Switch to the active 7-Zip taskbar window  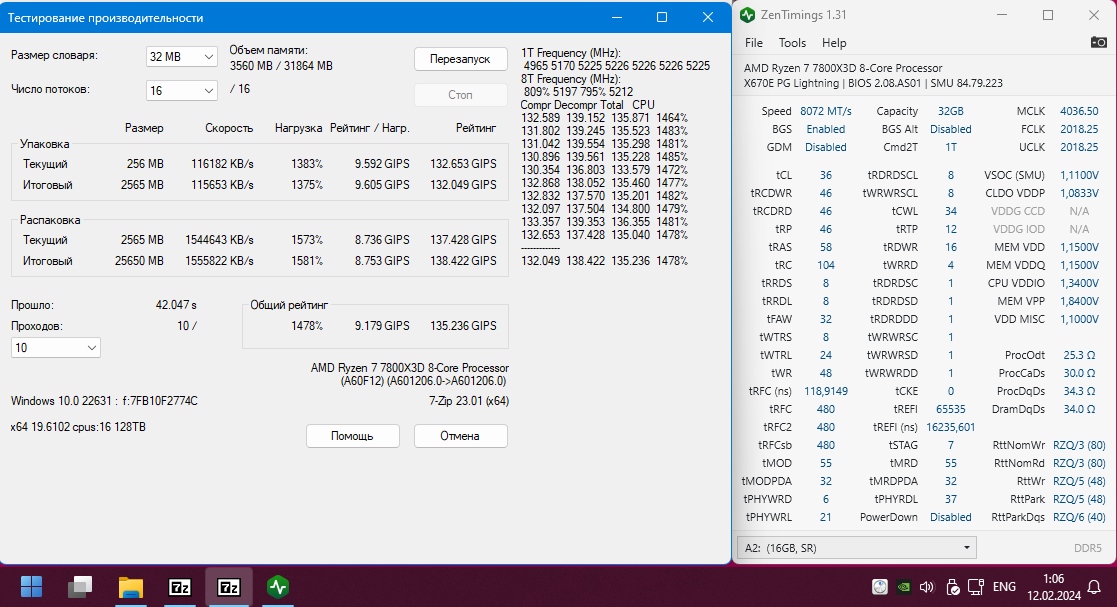229,587
